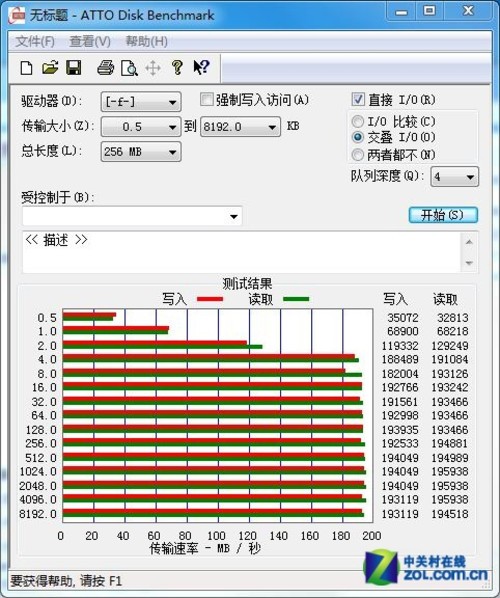Expand the 0.5 transfer size start dropdown
The height and width of the screenshot is (598, 500).
coord(141,127)
